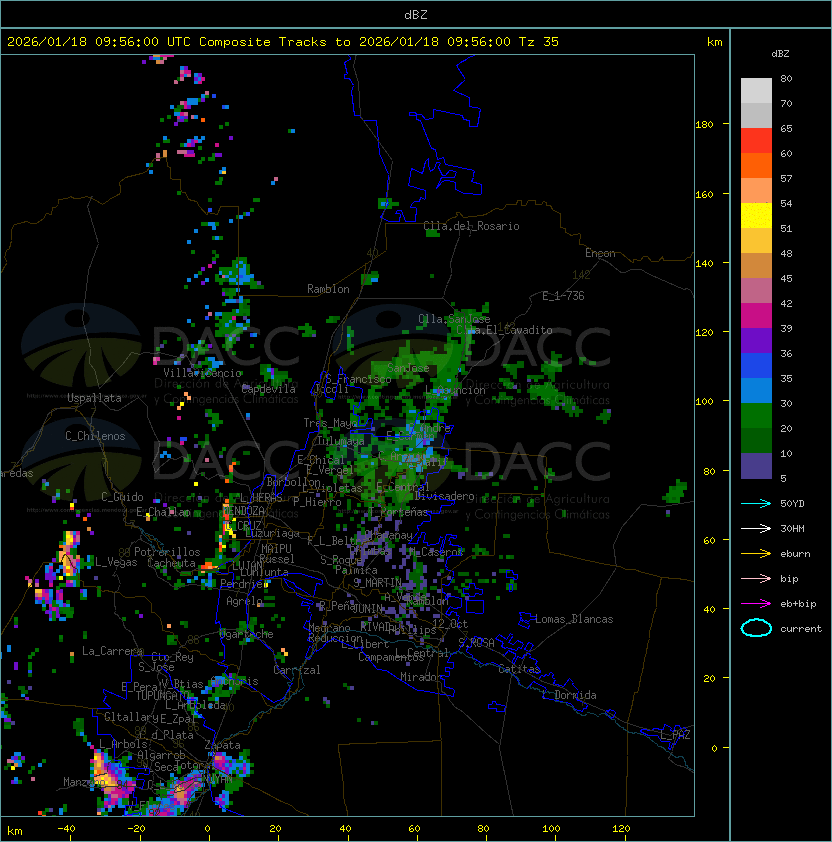The height and width of the screenshot is (842, 832).
Task: Pick the green 20–30 dBZ swatch
Action: (x=756, y=416)
